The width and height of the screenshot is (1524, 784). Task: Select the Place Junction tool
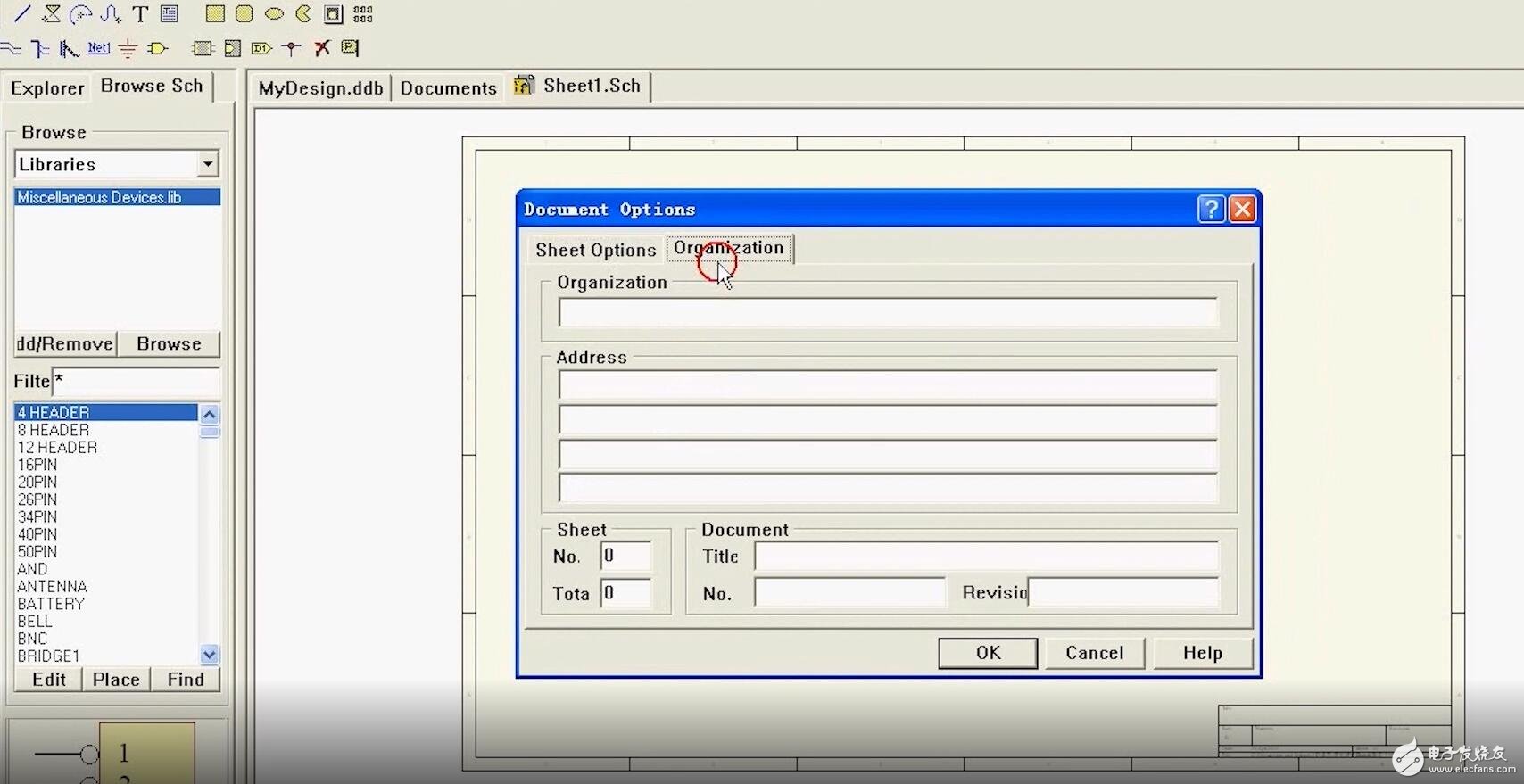tap(291, 48)
